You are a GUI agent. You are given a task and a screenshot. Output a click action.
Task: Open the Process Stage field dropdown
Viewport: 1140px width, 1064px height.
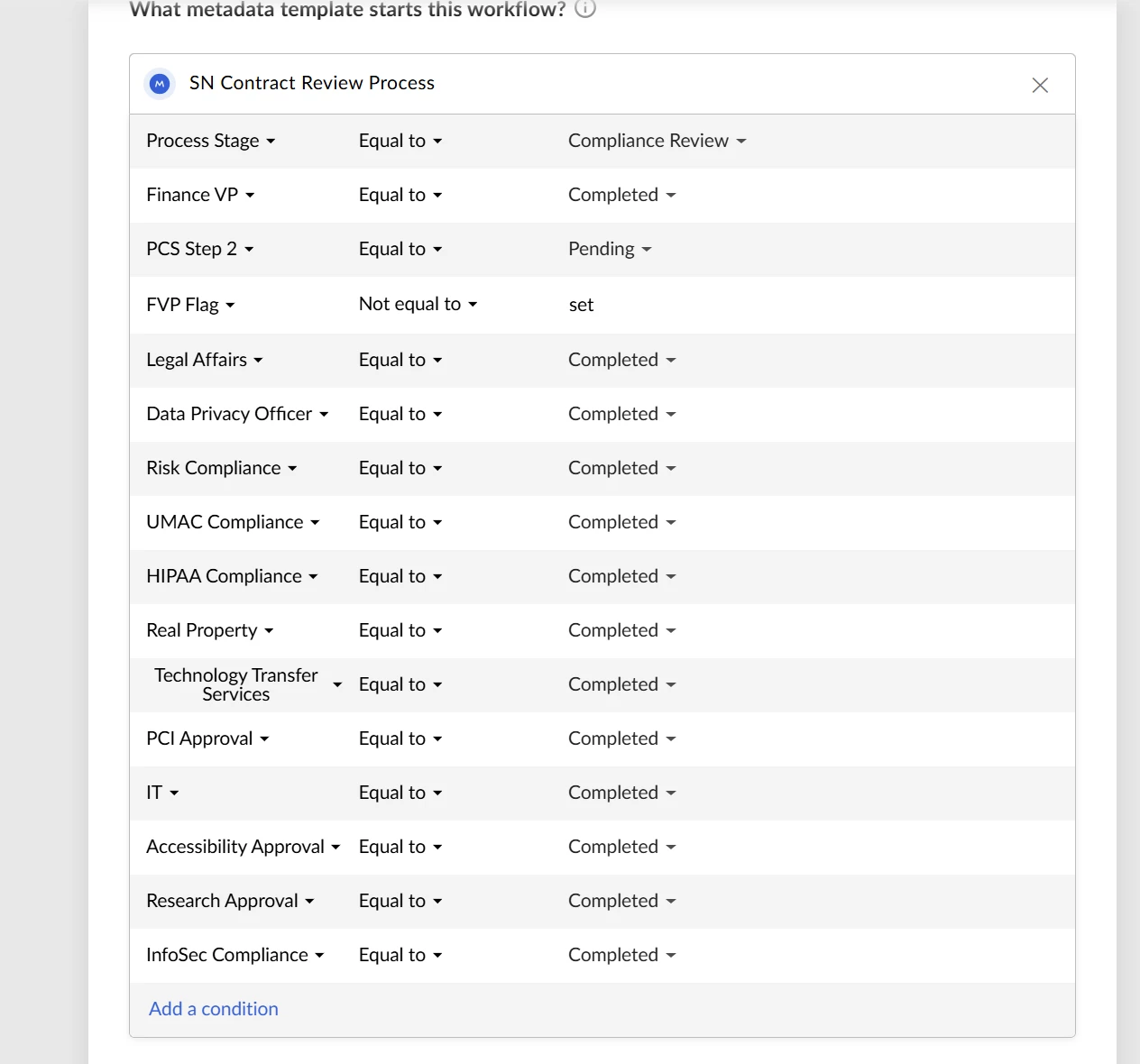(211, 141)
